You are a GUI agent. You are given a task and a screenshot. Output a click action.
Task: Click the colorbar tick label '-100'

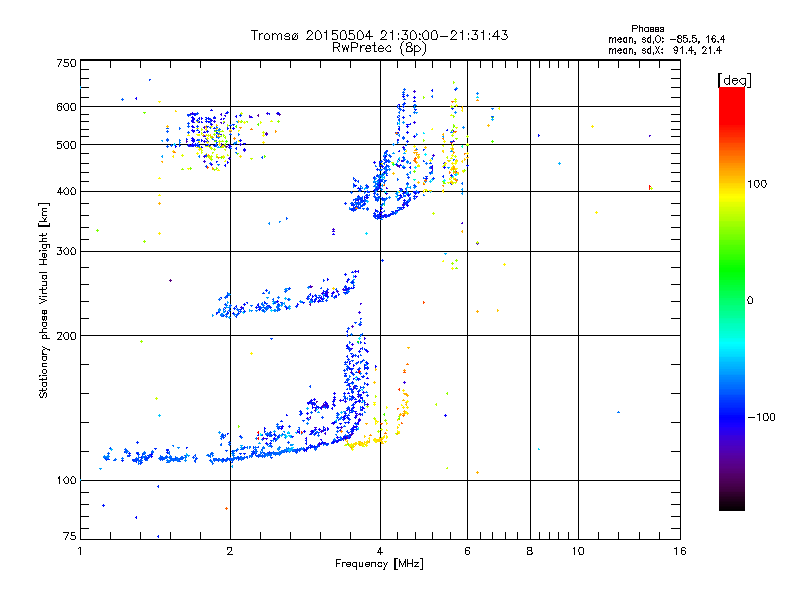(761, 417)
